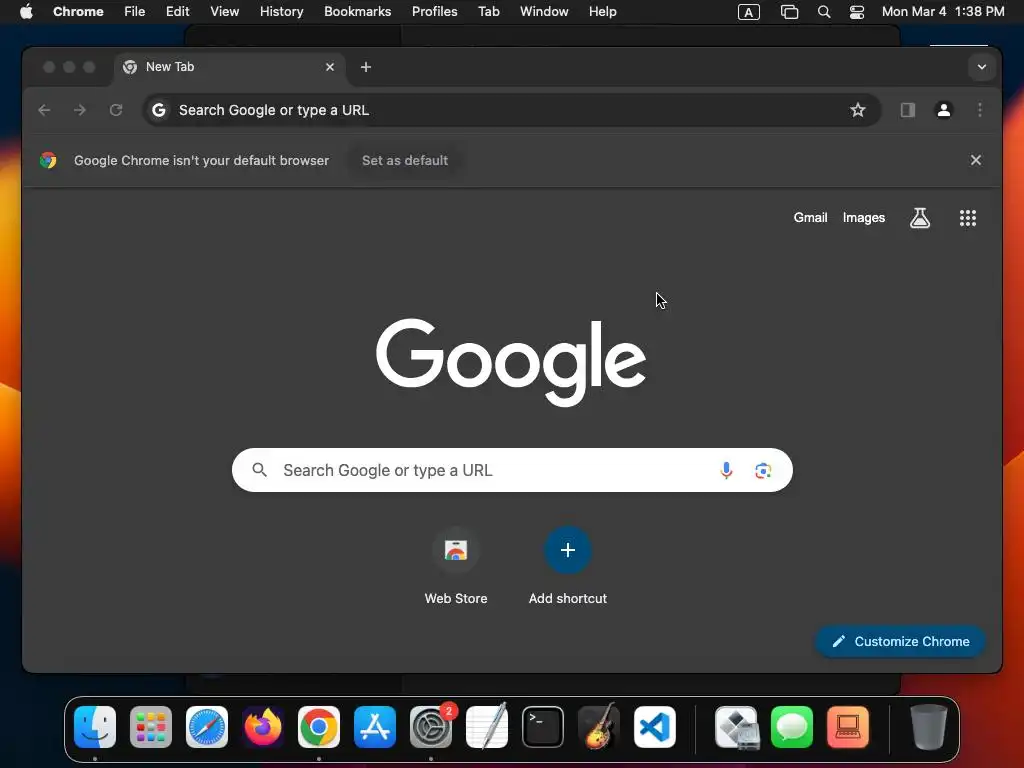The width and height of the screenshot is (1024, 768).
Task: Open the Chrome application menu
Action: pos(78,12)
